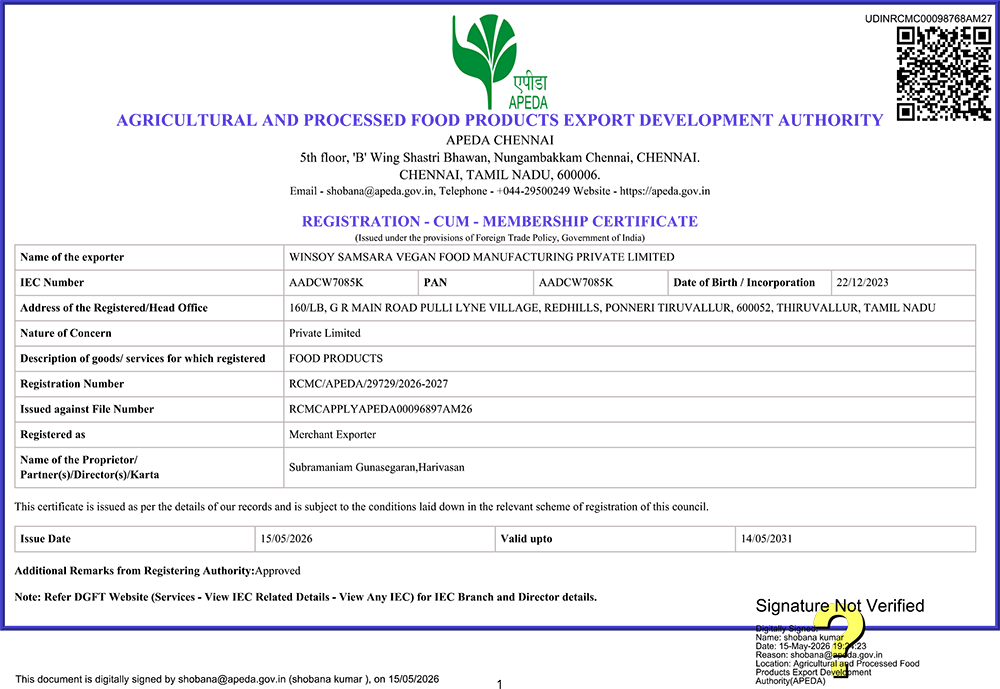Select the 'FOOD PRODUCTS' value
Screen dimensions: 1000x689
[336, 359]
